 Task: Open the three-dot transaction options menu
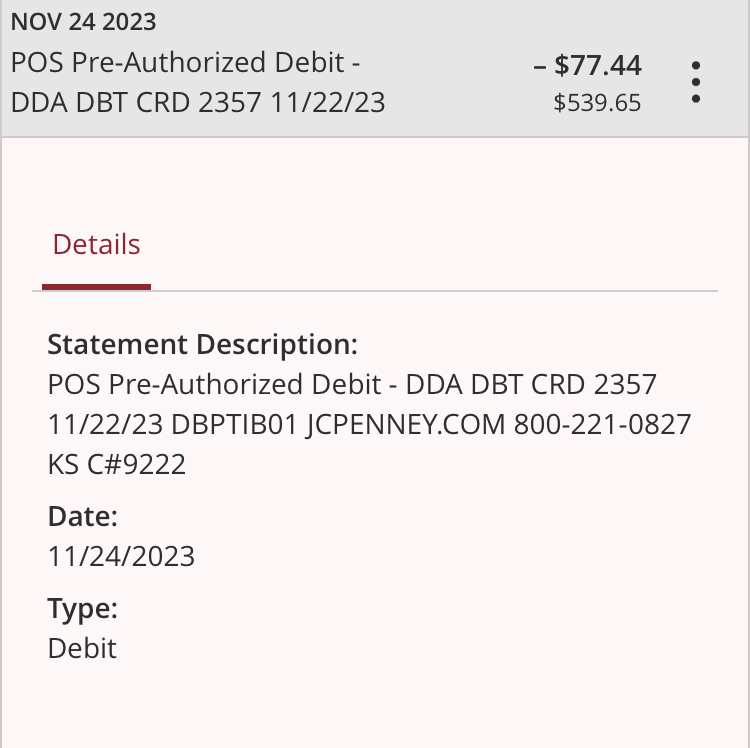[x=696, y=82]
